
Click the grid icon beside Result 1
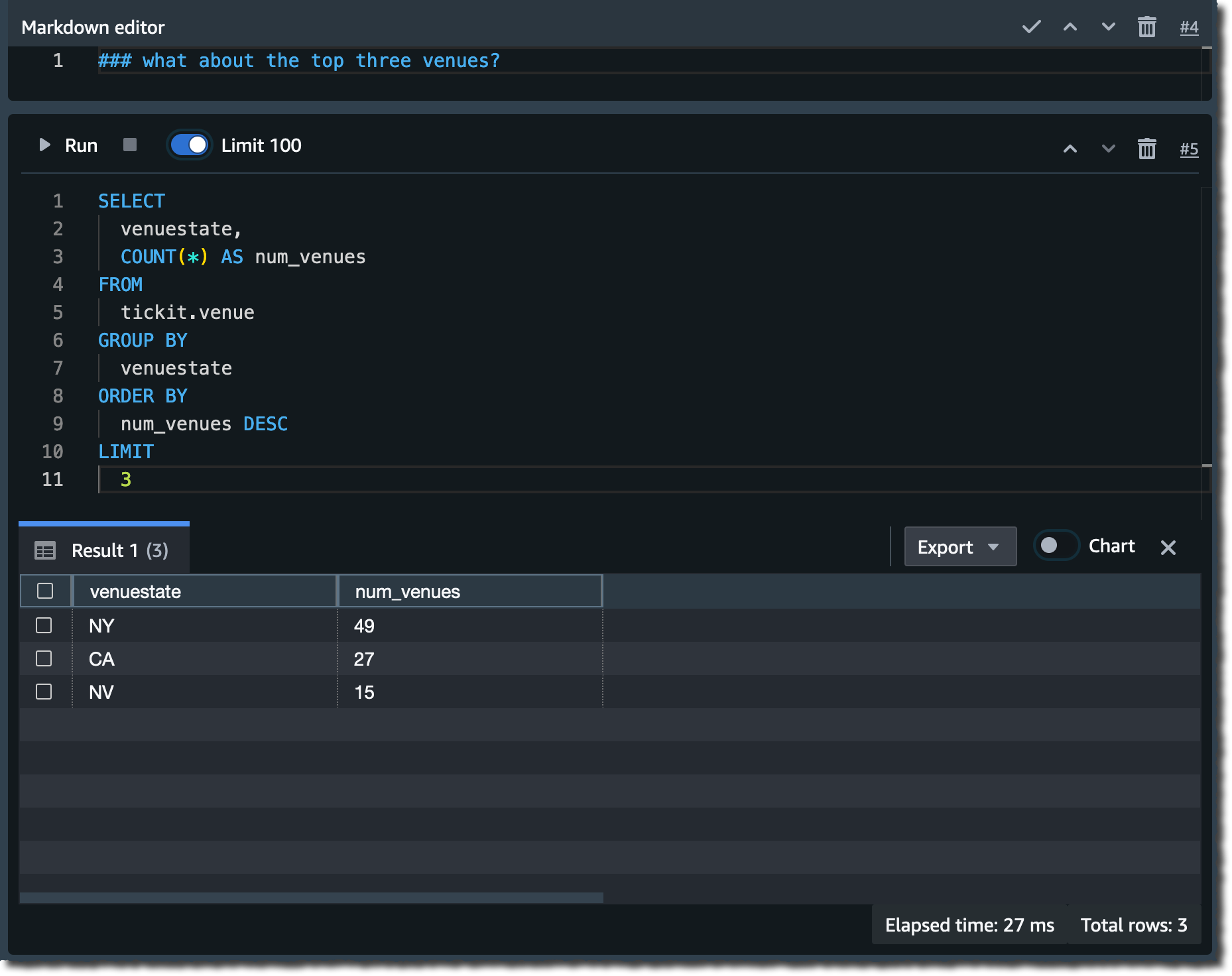pos(45,550)
